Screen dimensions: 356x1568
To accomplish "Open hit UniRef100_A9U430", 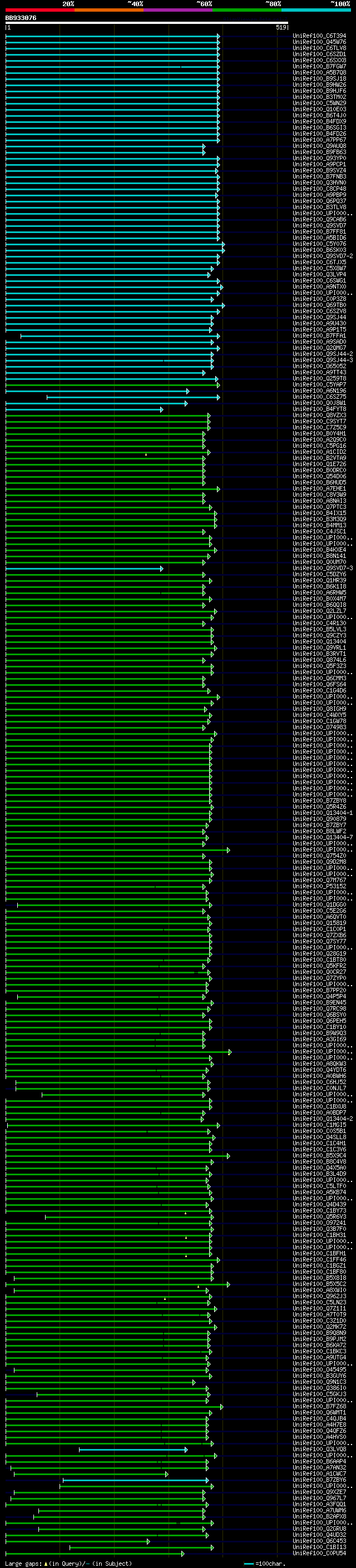I will point(319,323).
